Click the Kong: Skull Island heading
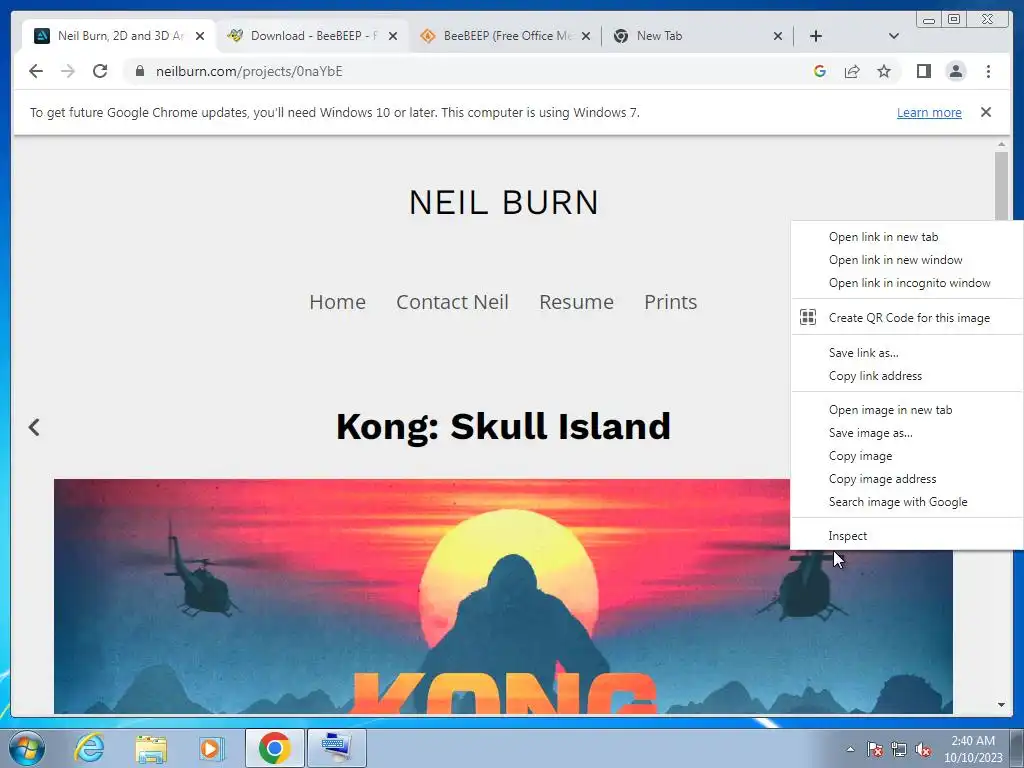Screen dimensions: 1024x768 [504, 426]
